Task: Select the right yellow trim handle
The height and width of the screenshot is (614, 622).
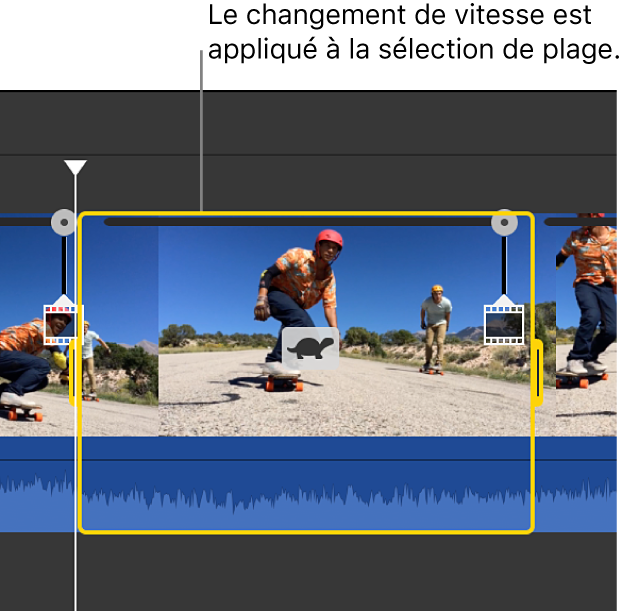Action: click(x=537, y=372)
